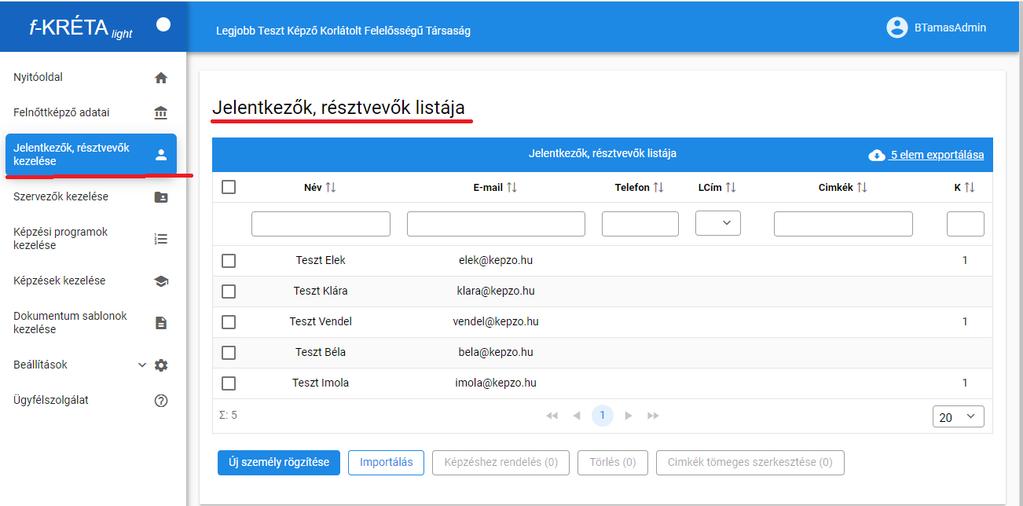
Task: Open Képzési programok kezelése menu item
Action: click(x=91, y=239)
